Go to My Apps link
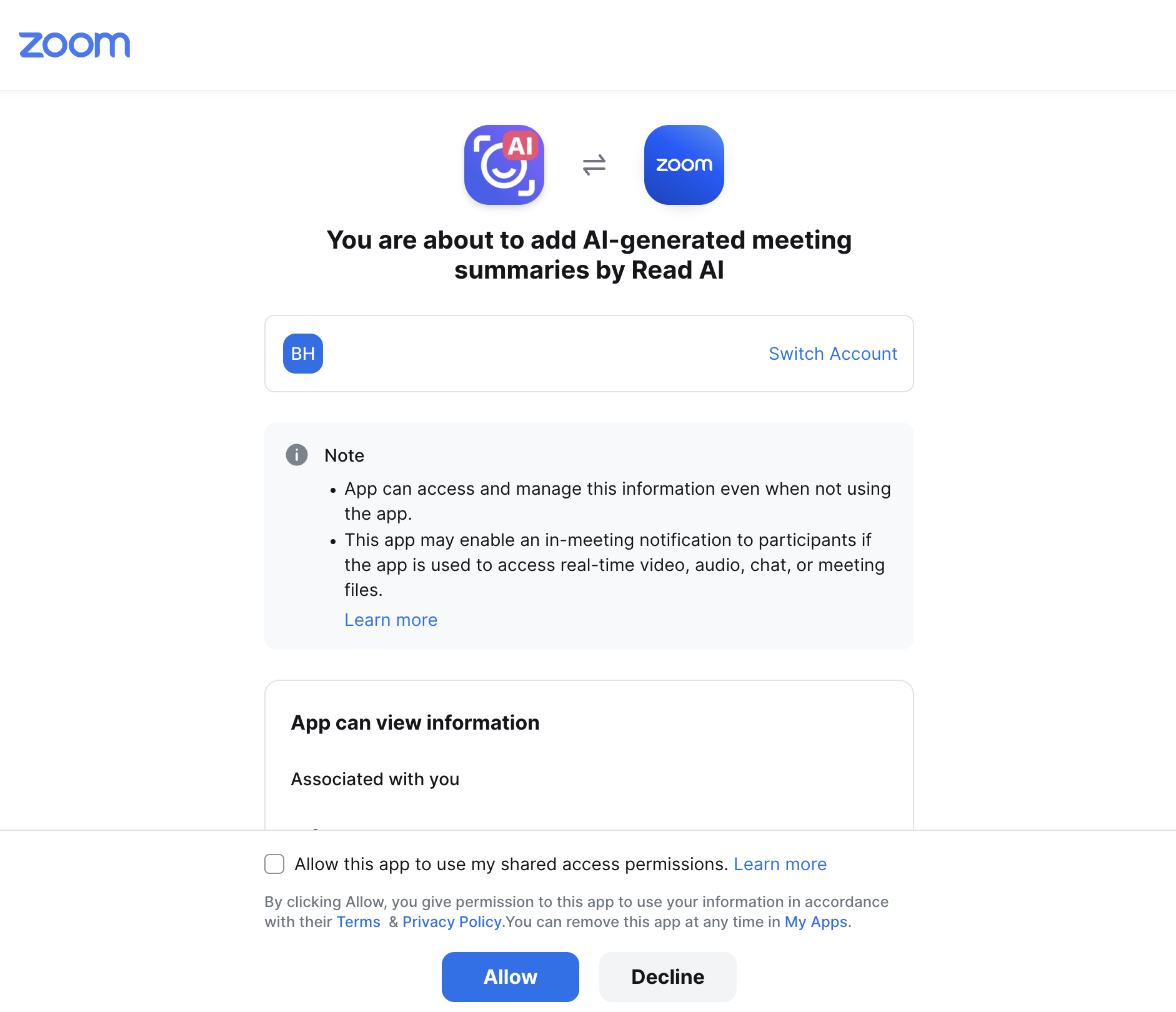Screen dimensions: 1176x1012 click(x=816, y=922)
